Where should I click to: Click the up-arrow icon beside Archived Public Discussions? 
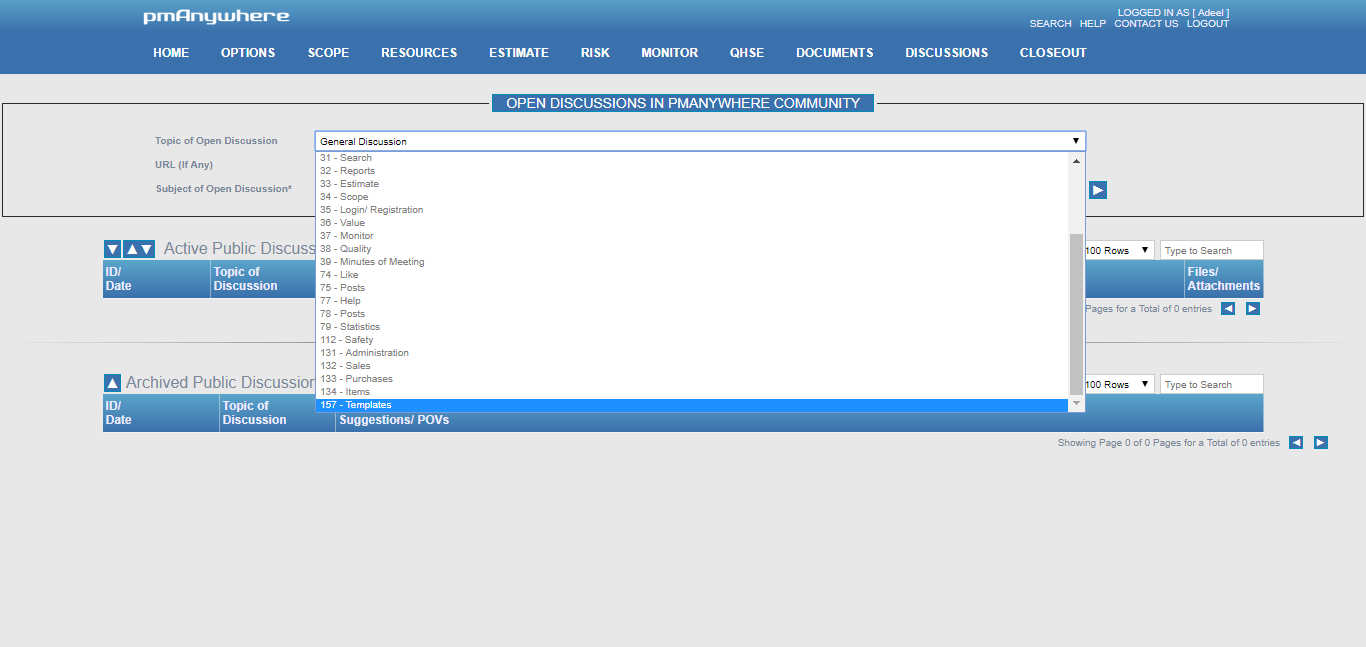[x=113, y=383]
